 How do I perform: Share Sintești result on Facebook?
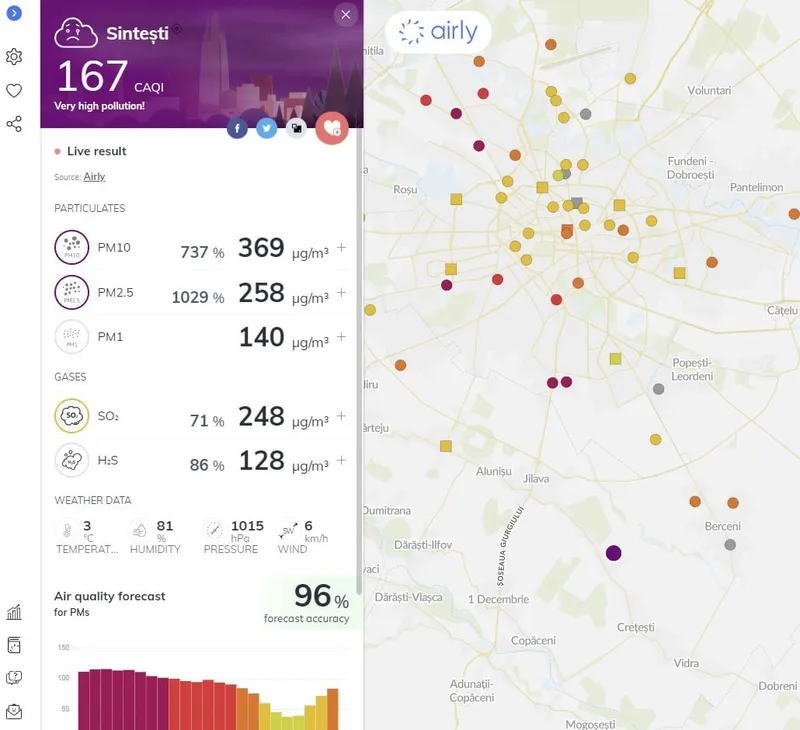[x=237, y=128]
